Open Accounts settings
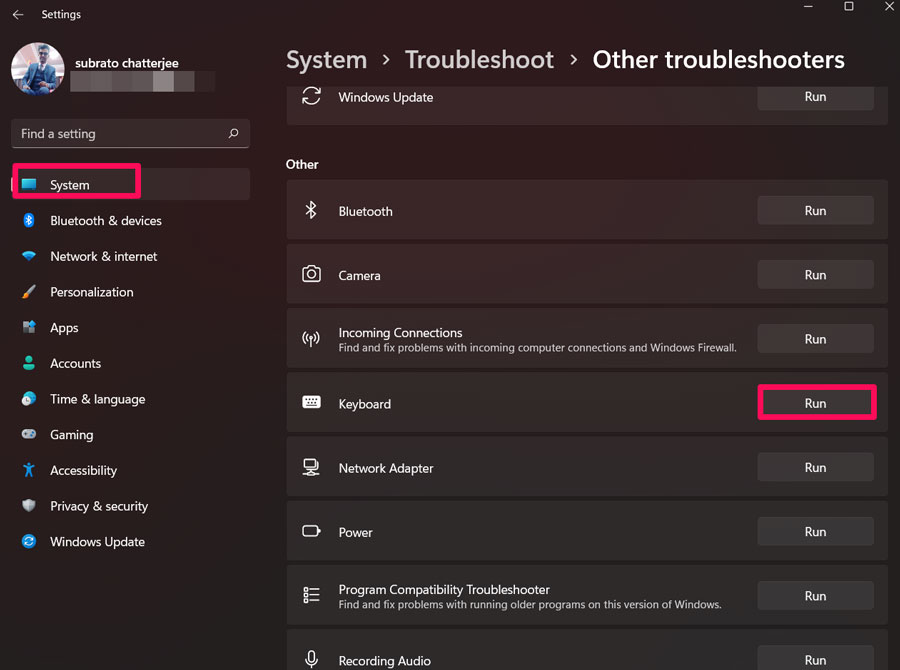 click(131, 363)
